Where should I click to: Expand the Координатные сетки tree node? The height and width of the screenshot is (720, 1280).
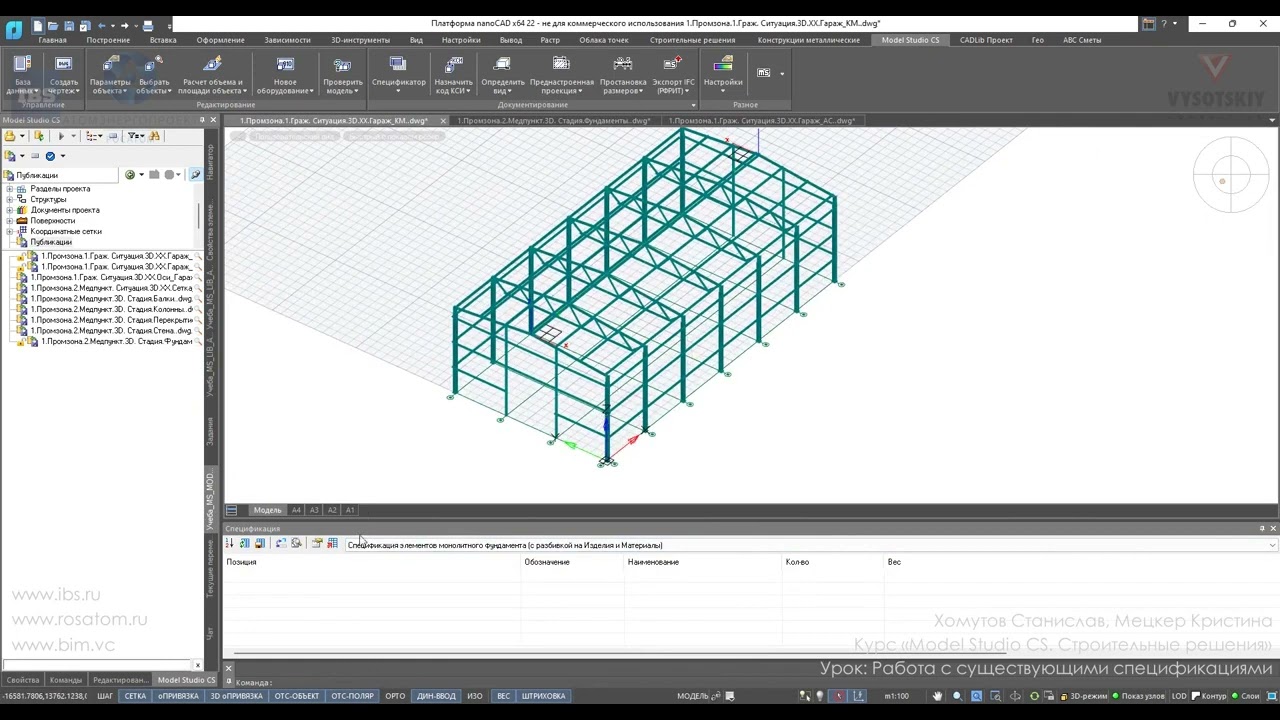click(x=10, y=231)
